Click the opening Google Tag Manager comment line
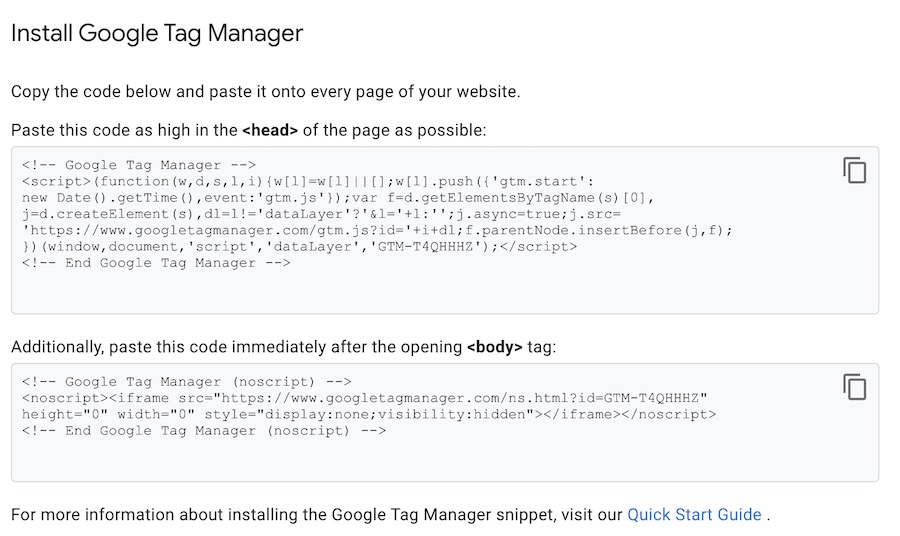Image resolution: width=900 pixels, height=536 pixels. coord(139,165)
